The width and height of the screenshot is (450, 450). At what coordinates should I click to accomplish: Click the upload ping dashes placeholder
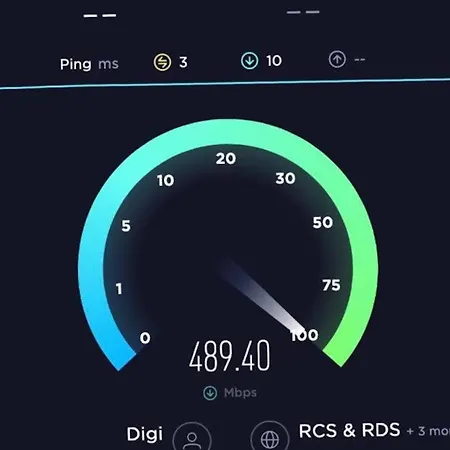click(x=360, y=60)
